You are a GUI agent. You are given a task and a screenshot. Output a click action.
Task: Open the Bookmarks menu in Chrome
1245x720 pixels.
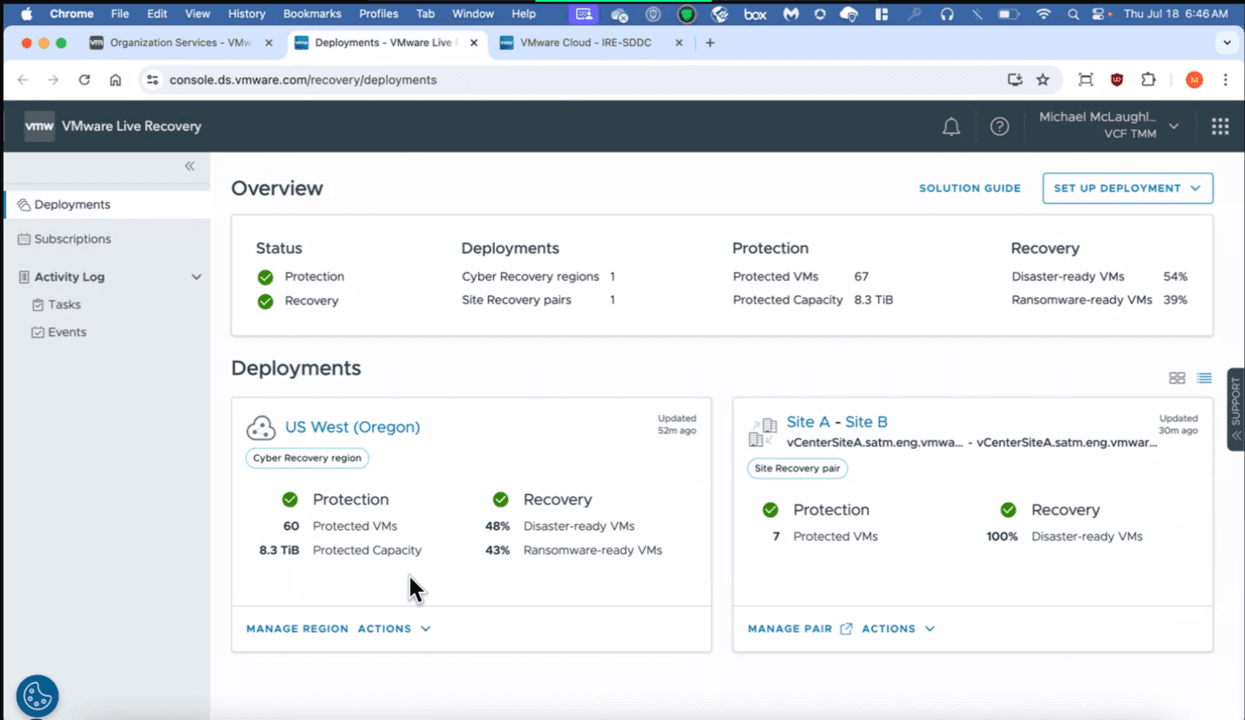tap(312, 13)
